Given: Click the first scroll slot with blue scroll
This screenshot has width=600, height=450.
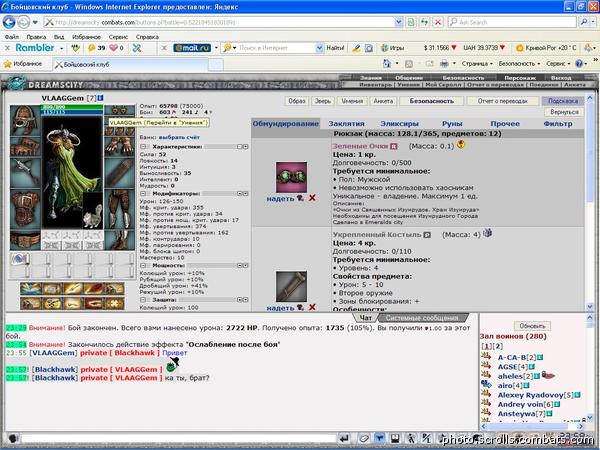Looking at the screenshot, I should point(19,259).
